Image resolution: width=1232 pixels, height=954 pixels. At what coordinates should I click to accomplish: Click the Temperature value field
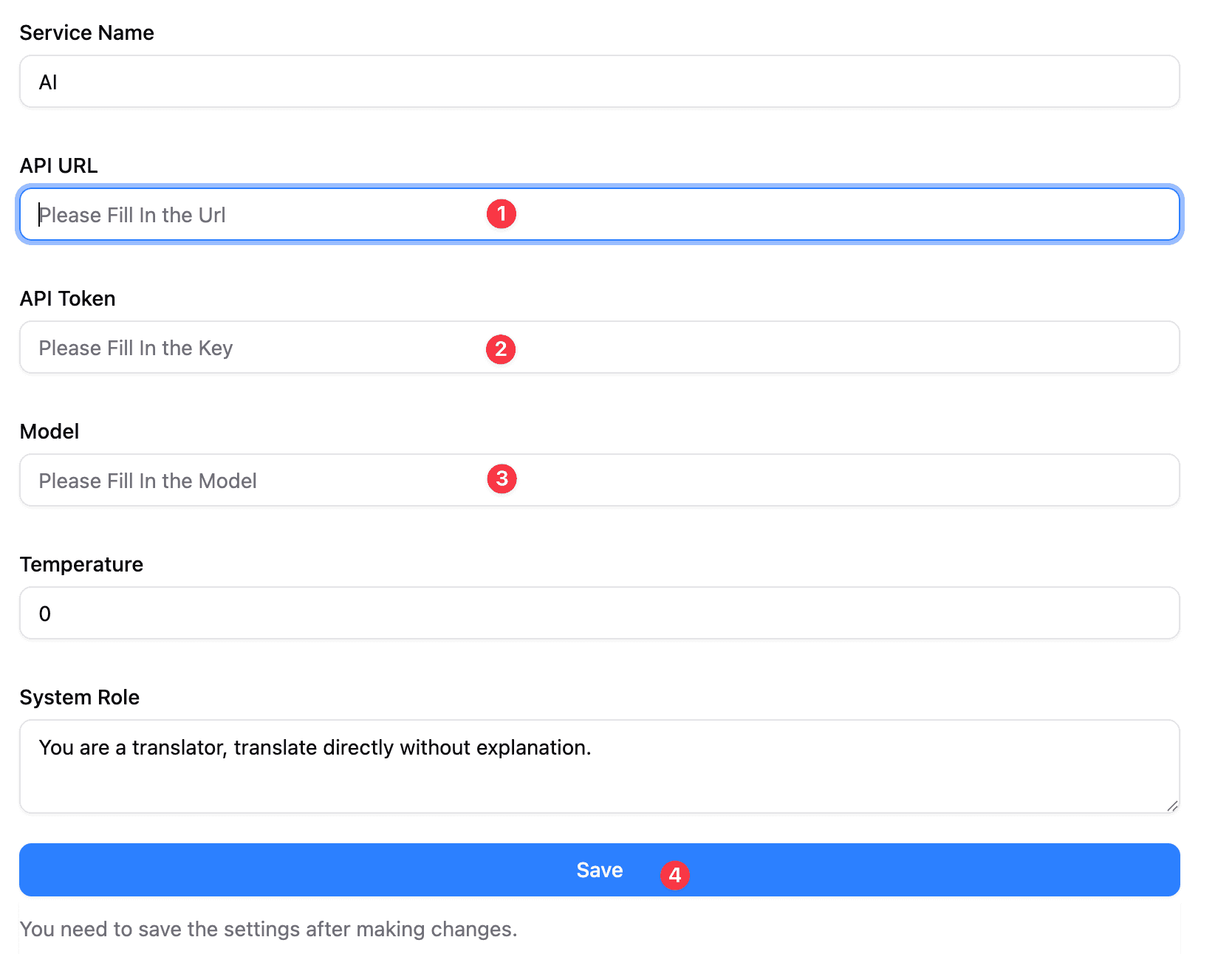tap(598, 614)
